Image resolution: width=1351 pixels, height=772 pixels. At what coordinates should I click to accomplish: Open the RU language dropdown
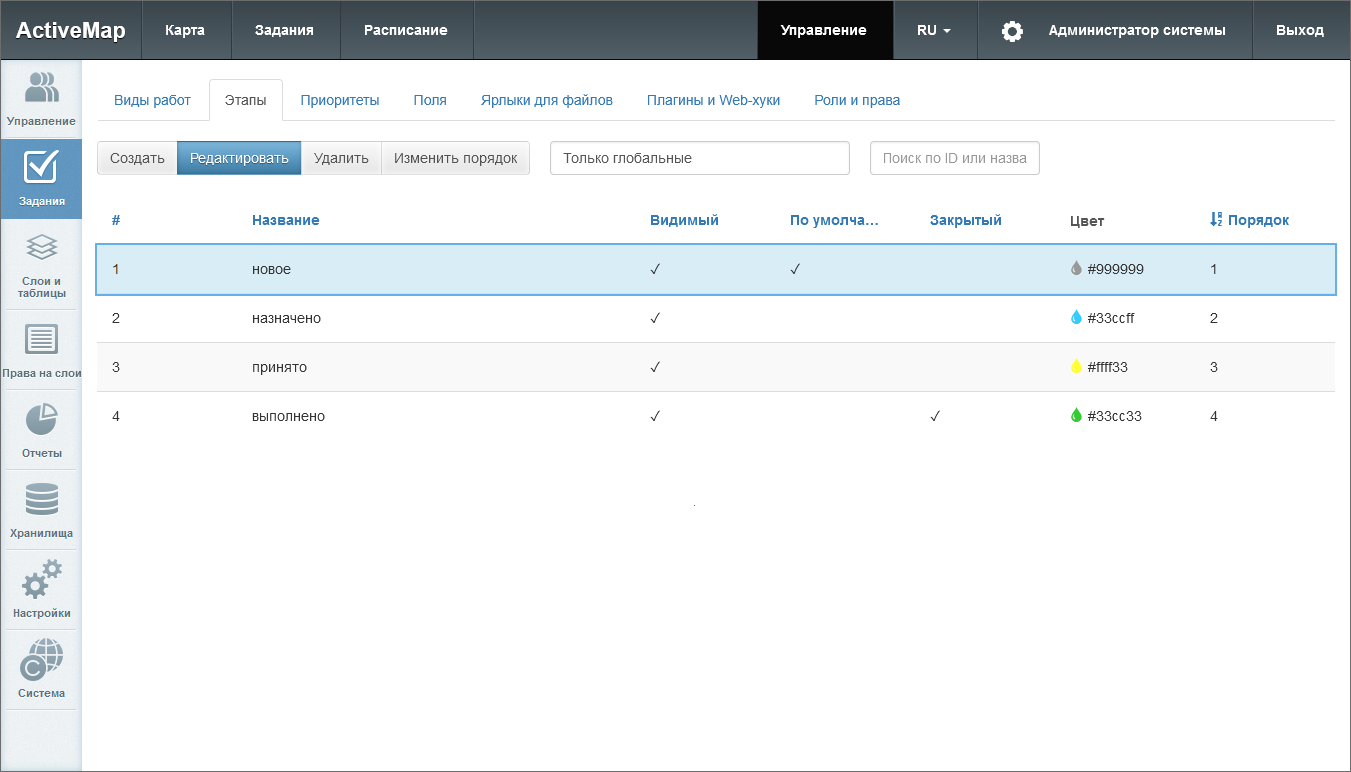(x=933, y=30)
